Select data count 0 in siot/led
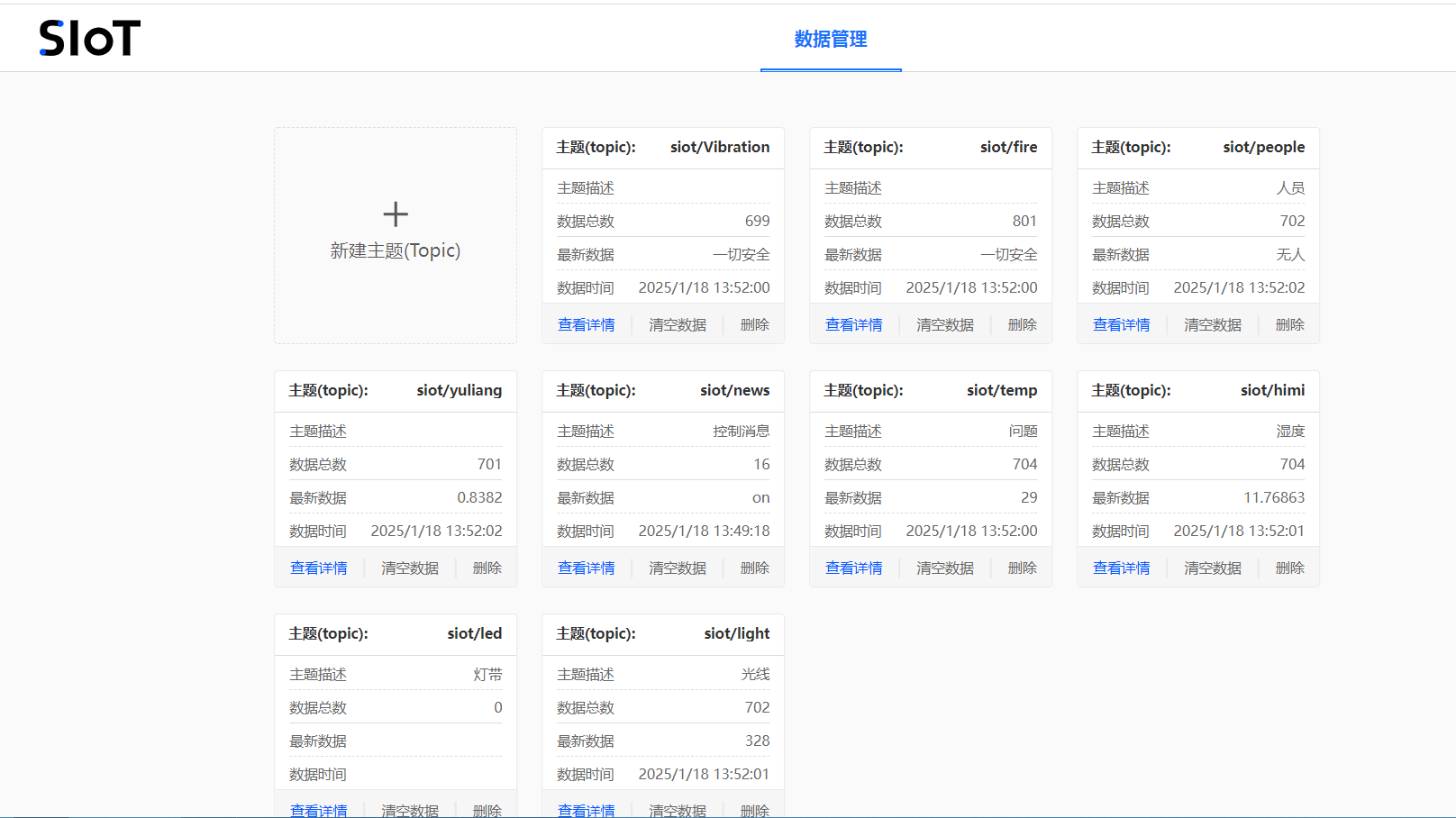Viewport: 1456px width, 818px height. (x=498, y=707)
